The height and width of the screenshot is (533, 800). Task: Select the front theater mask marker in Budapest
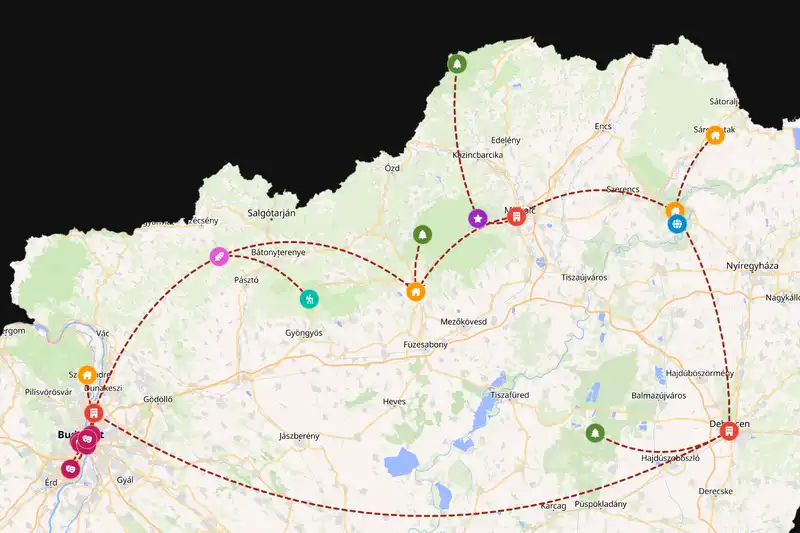click(x=87, y=438)
